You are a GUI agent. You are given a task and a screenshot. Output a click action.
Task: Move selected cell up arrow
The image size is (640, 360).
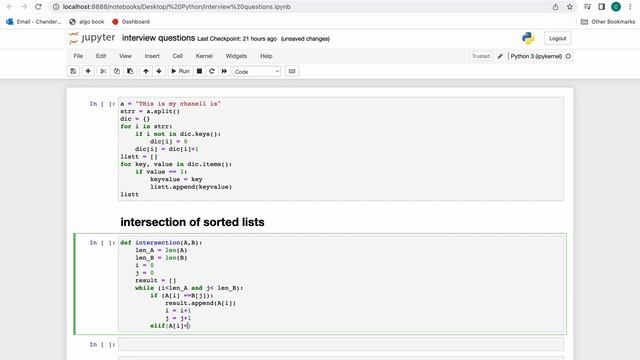pyautogui.click(x=146, y=71)
